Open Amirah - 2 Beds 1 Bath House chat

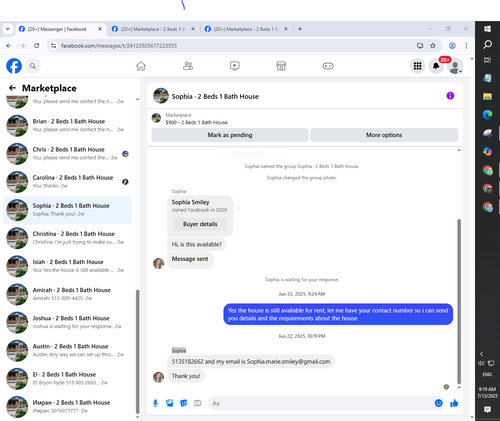(x=68, y=294)
